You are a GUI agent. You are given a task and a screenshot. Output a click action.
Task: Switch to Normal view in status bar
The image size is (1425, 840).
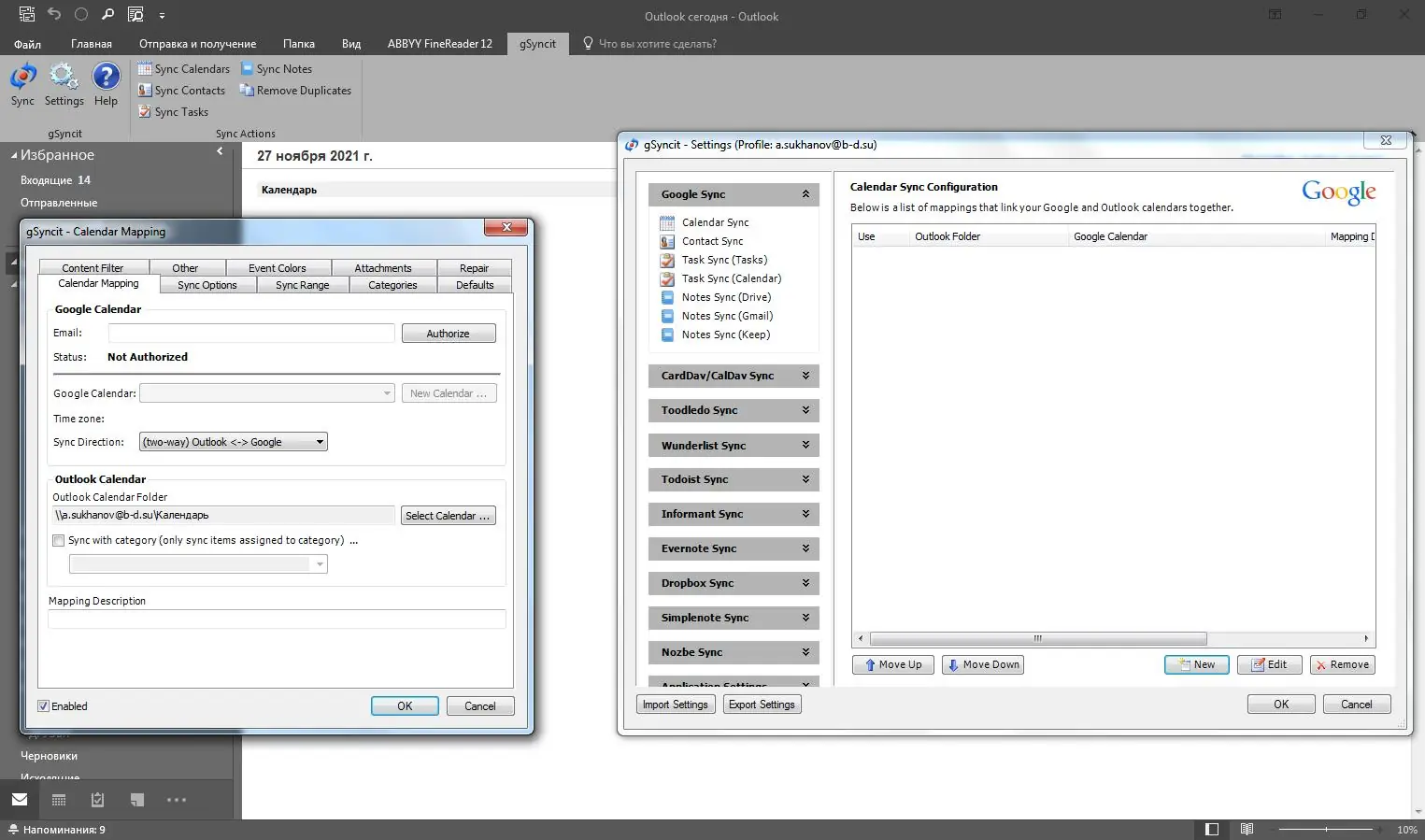click(1212, 829)
